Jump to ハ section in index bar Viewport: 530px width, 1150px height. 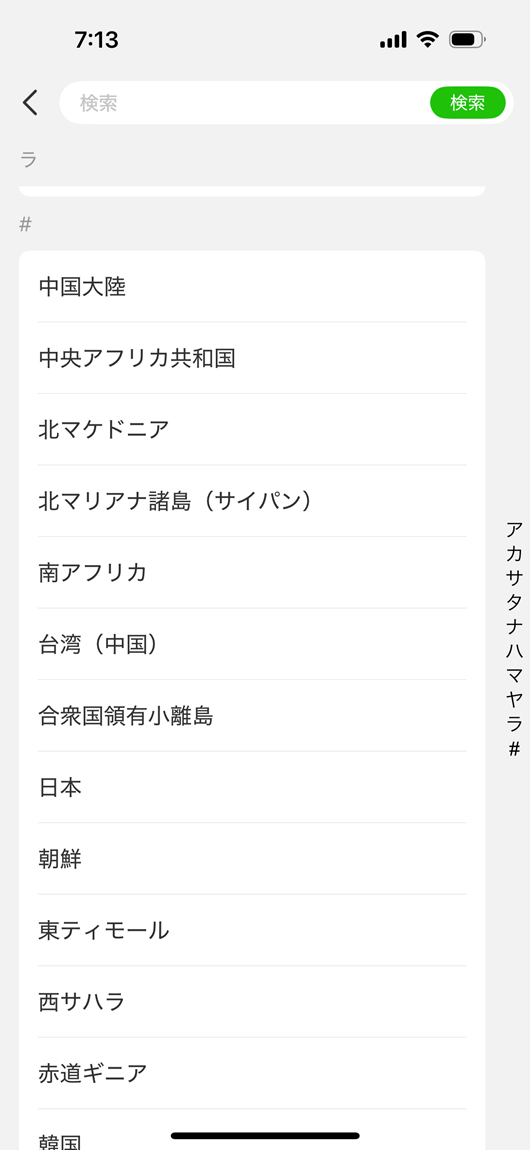[515, 651]
